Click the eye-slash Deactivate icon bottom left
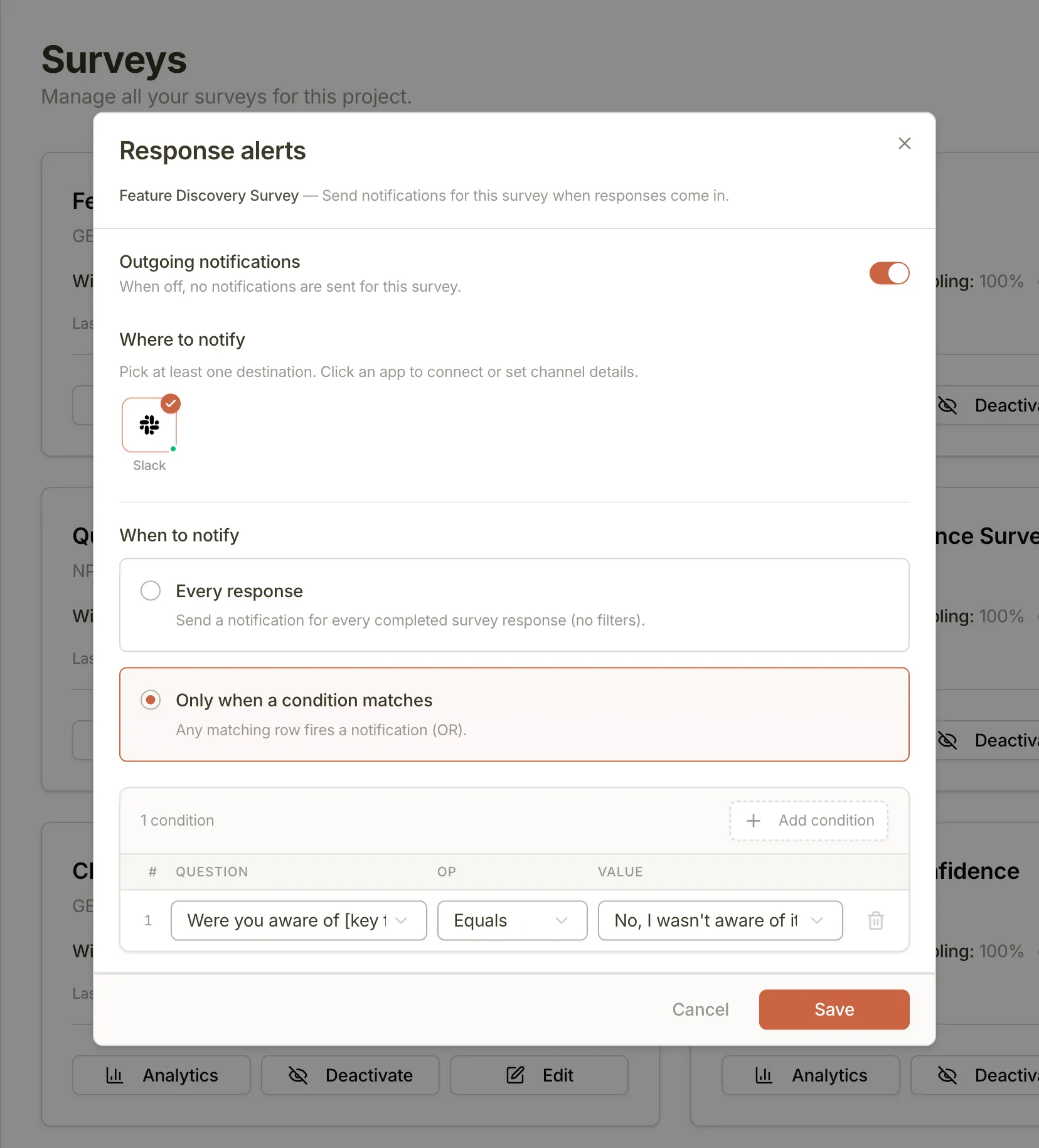 point(298,1075)
